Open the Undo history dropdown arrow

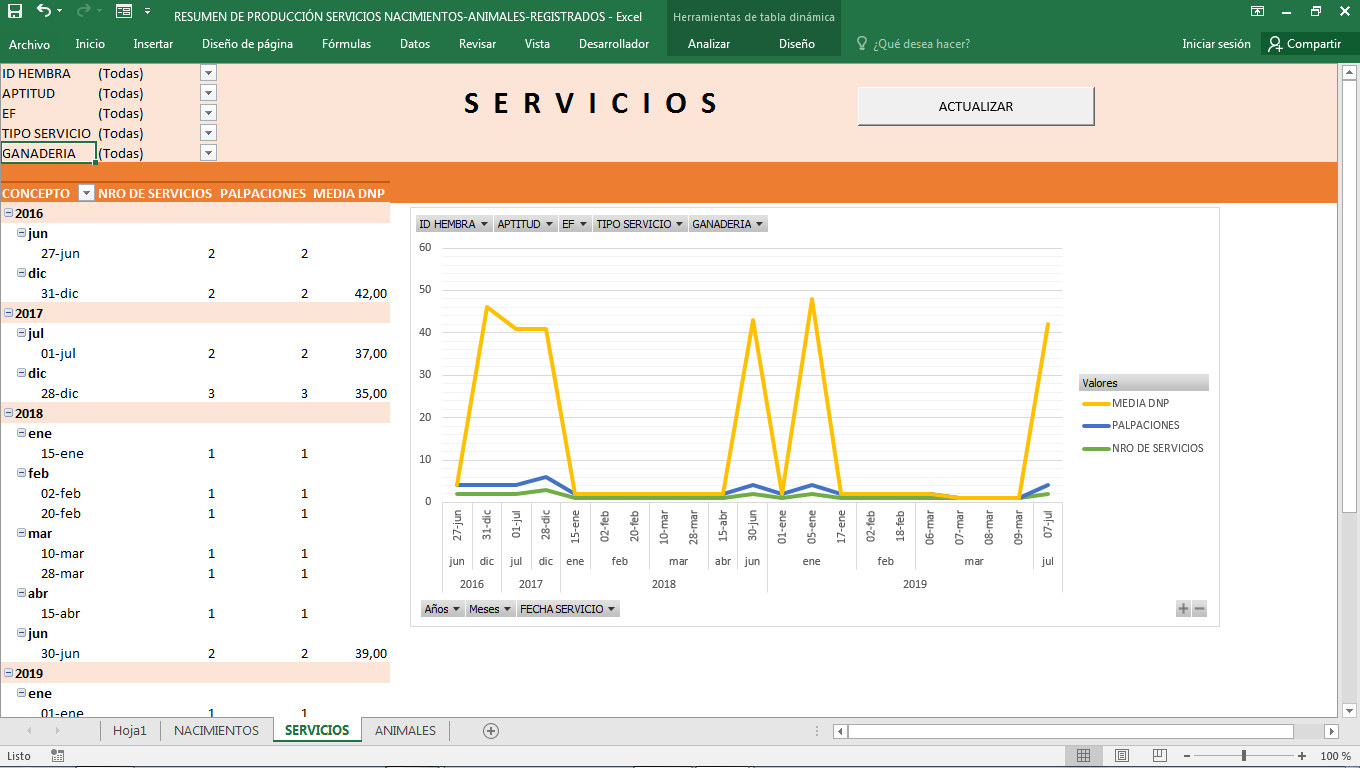(59, 12)
